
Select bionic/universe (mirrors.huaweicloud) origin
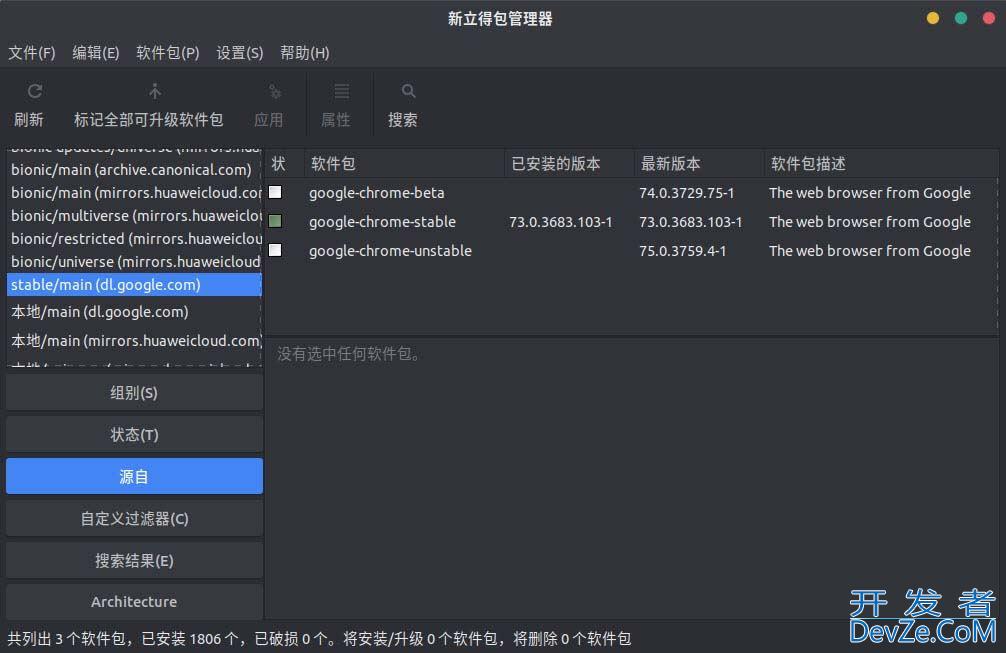click(133, 262)
